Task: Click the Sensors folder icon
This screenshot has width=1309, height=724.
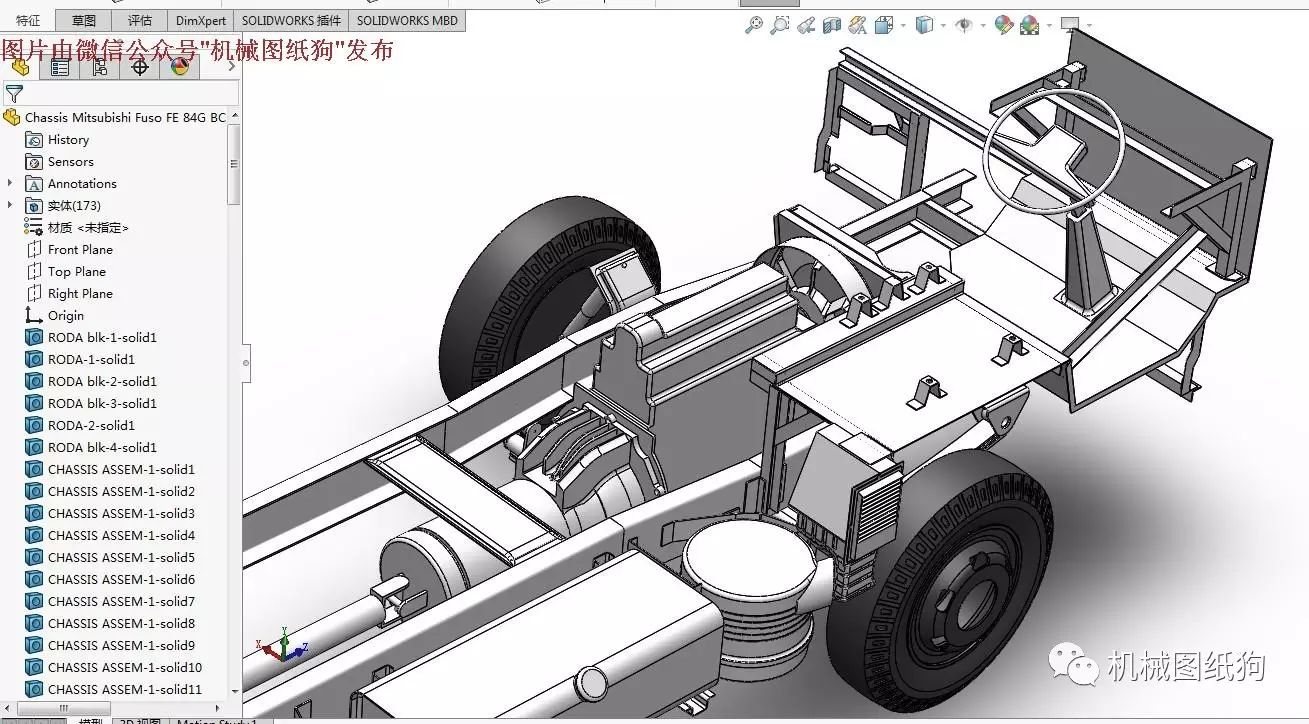Action: click(34, 162)
